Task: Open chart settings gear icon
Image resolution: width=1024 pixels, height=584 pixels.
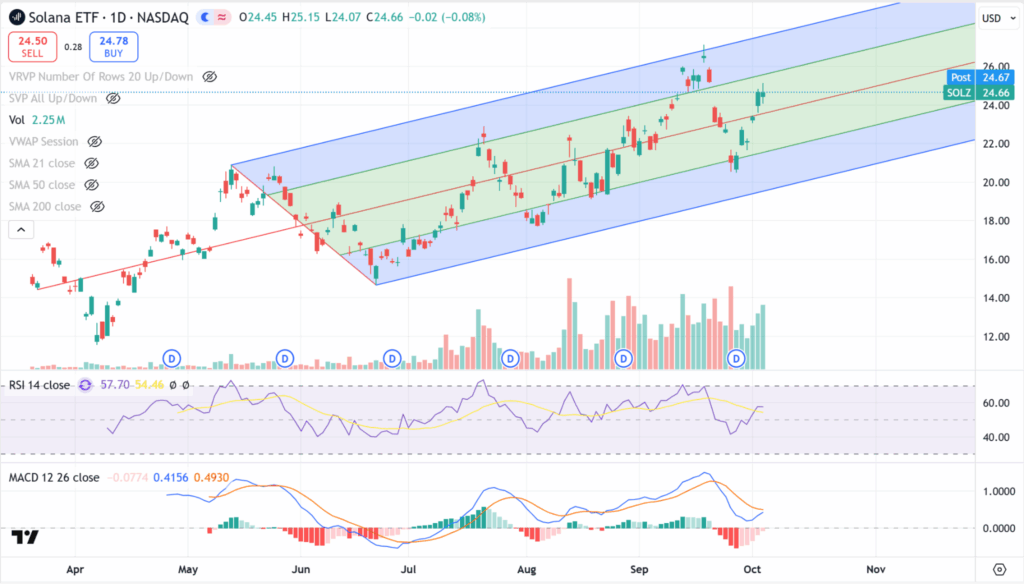Action: [999, 569]
